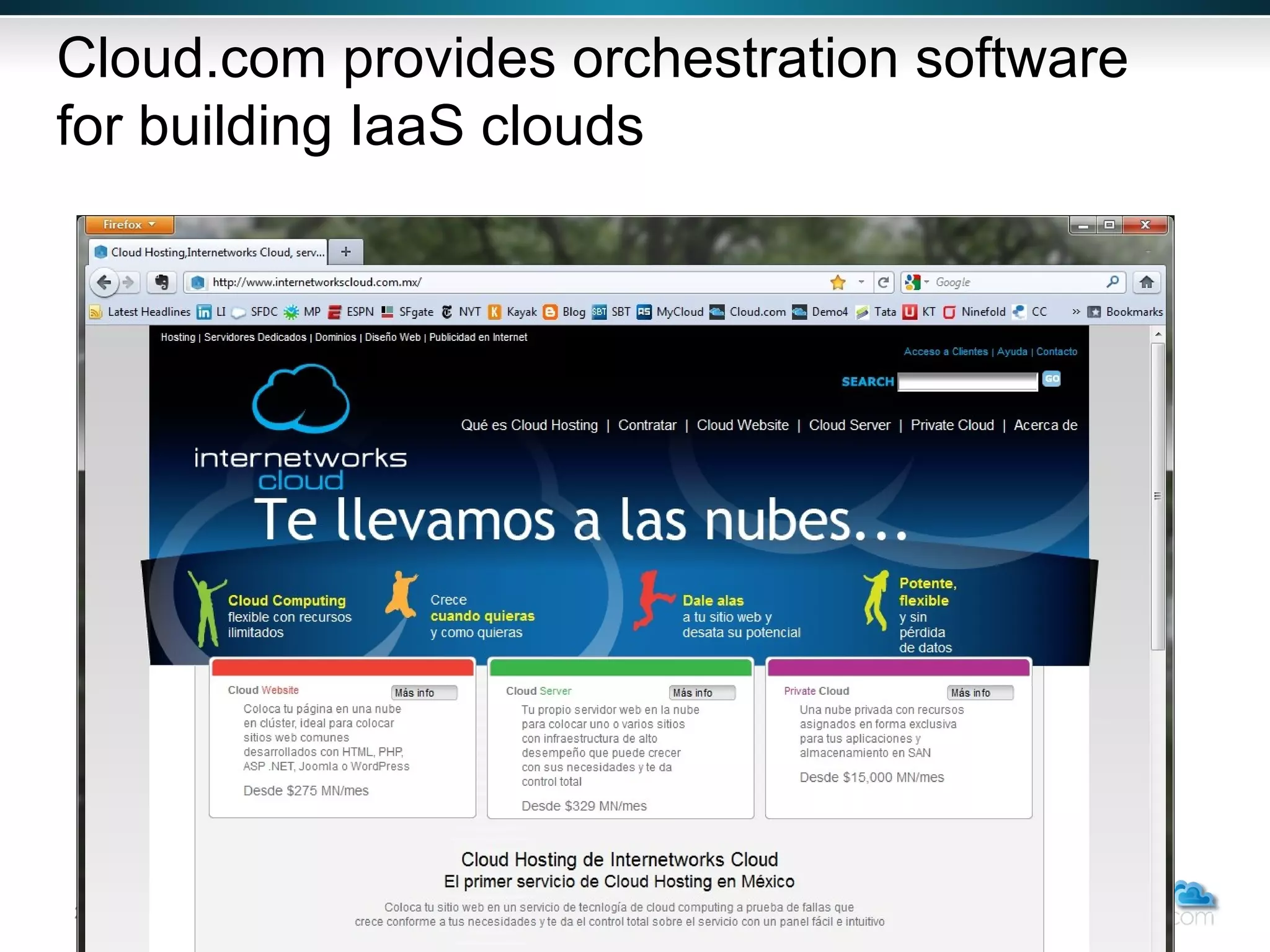
Task: Open the Ninefold bookmark
Action: (x=974, y=312)
